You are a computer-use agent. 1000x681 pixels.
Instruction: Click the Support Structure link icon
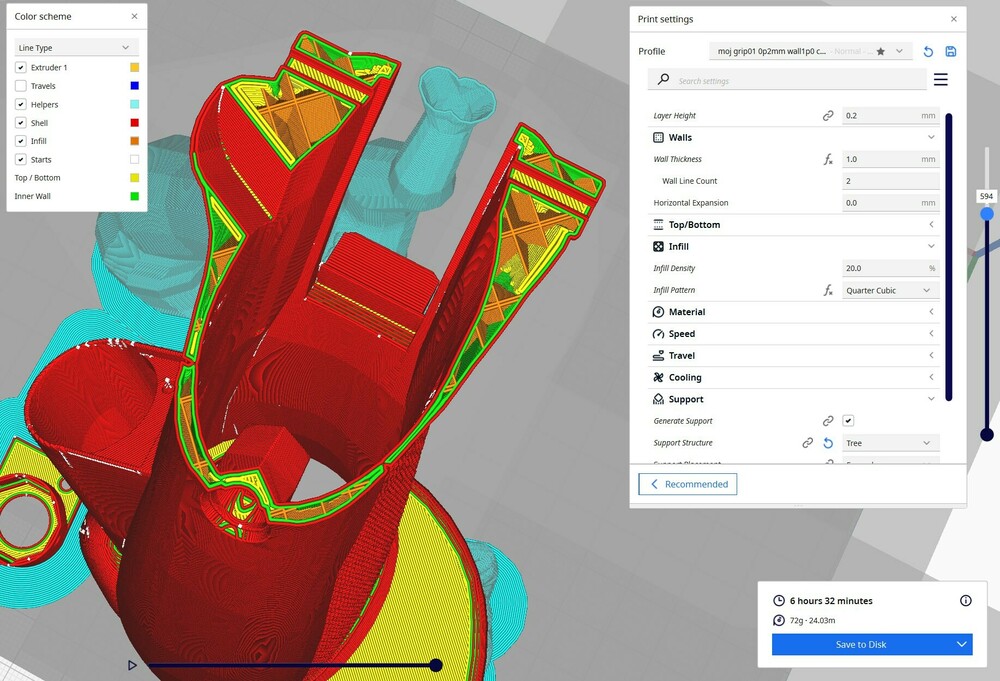point(807,443)
